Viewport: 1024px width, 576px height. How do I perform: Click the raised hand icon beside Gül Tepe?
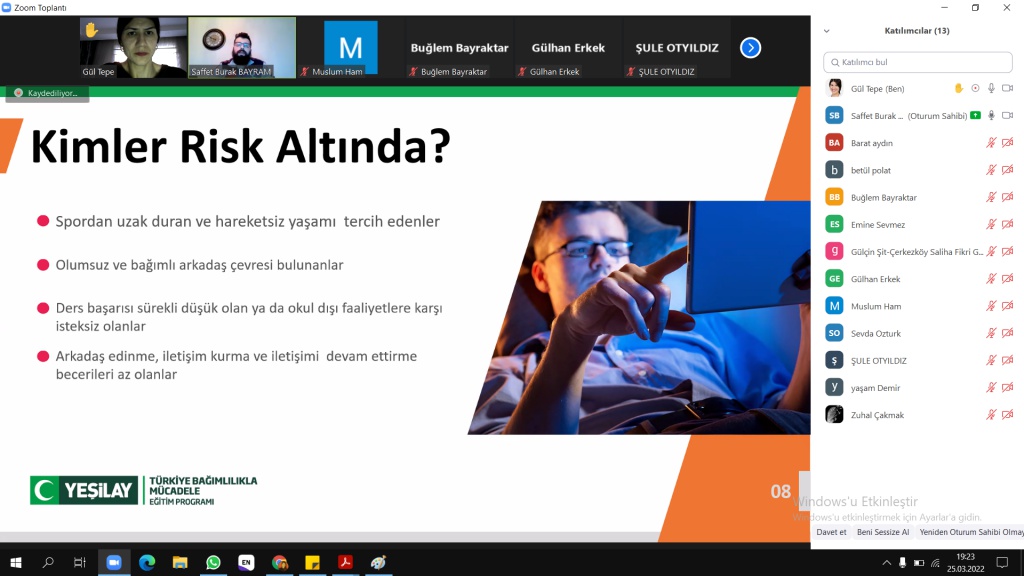pos(958,88)
